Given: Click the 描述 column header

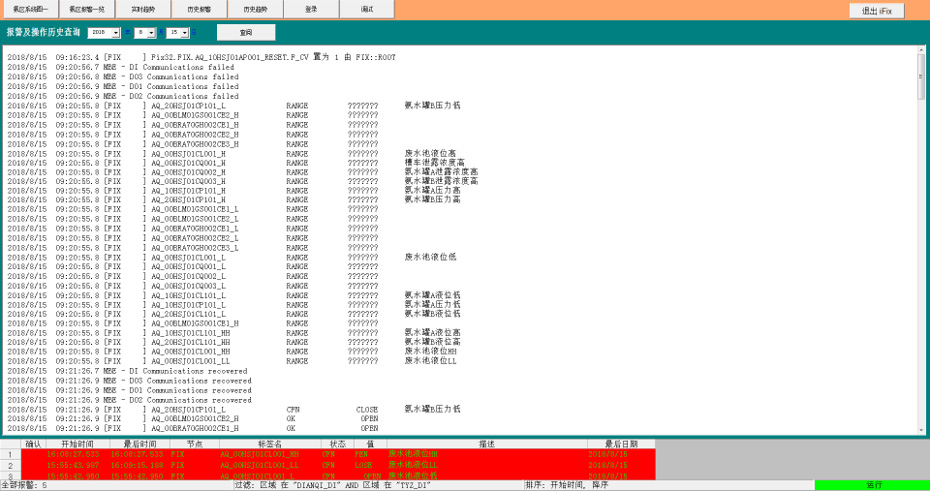Looking at the screenshot, I should [486, 443].
